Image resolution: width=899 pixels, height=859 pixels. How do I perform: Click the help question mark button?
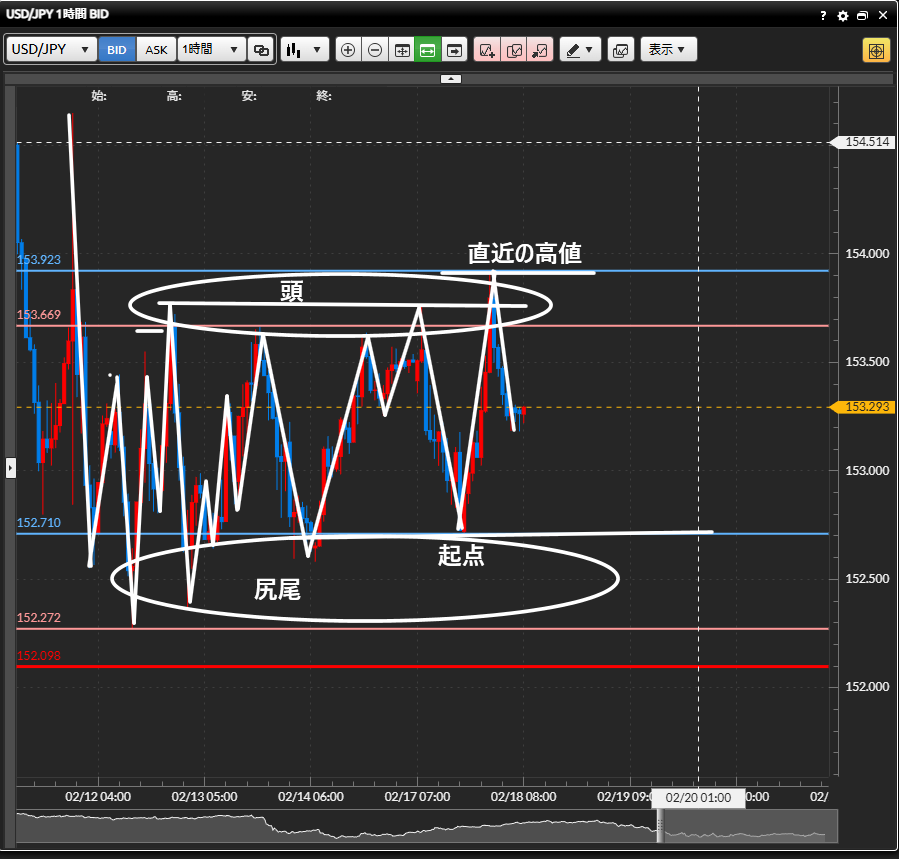pos(823,16)
